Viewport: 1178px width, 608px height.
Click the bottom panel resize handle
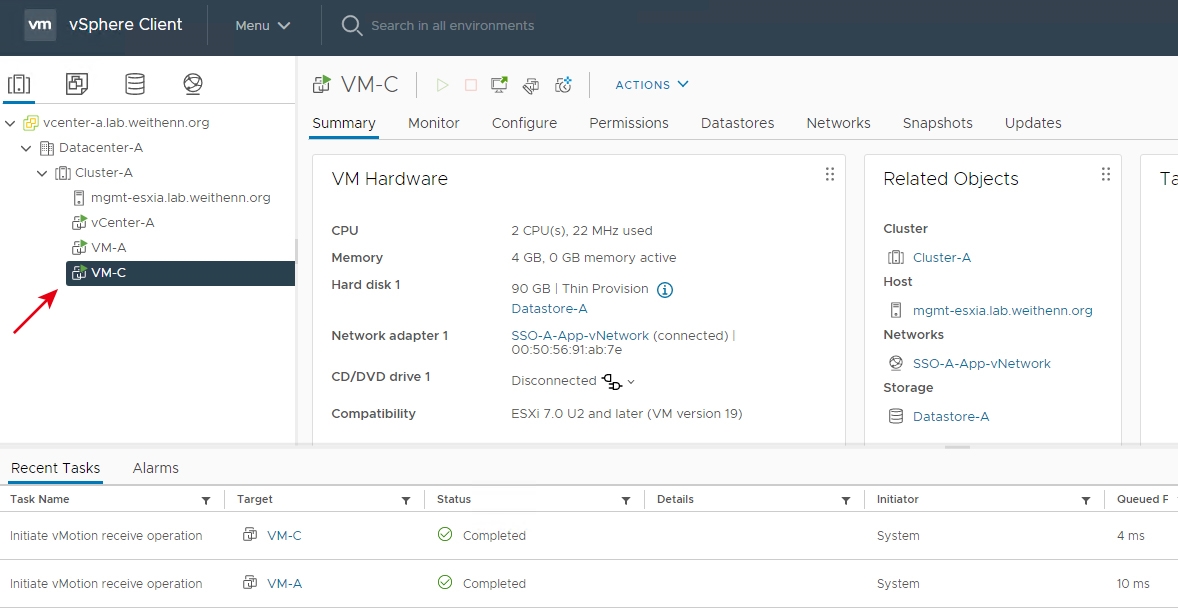tap(957, 447)
